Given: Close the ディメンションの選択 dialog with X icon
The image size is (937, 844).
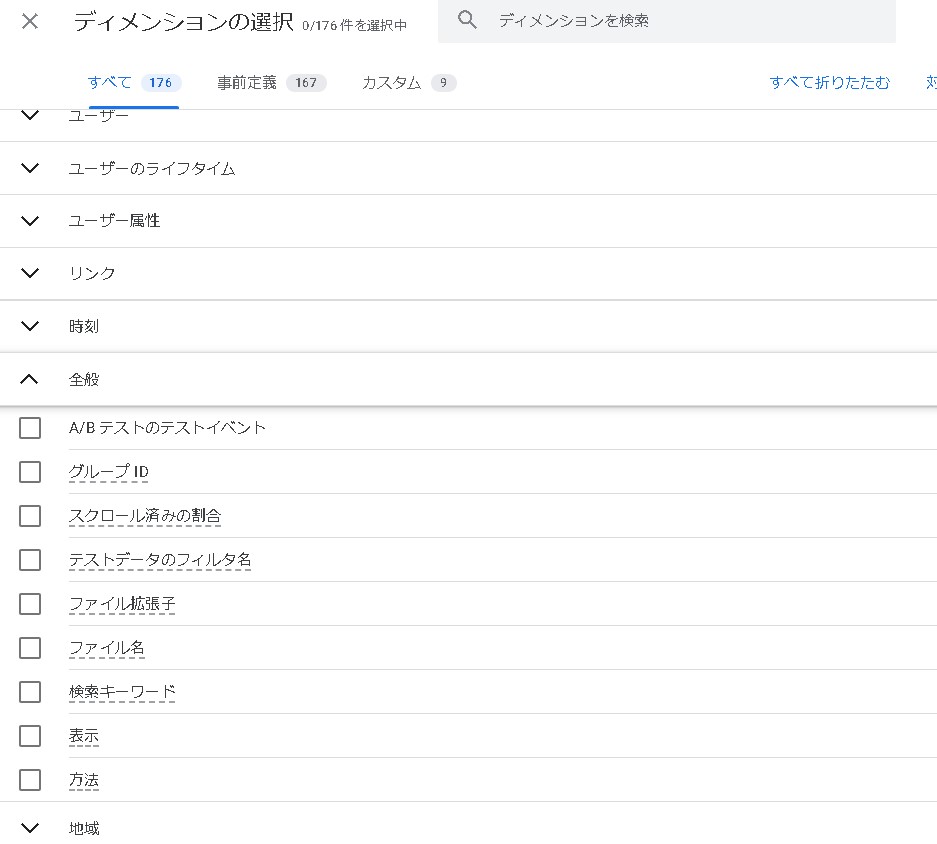Looking at the screenshot, I should coord(30,21).
